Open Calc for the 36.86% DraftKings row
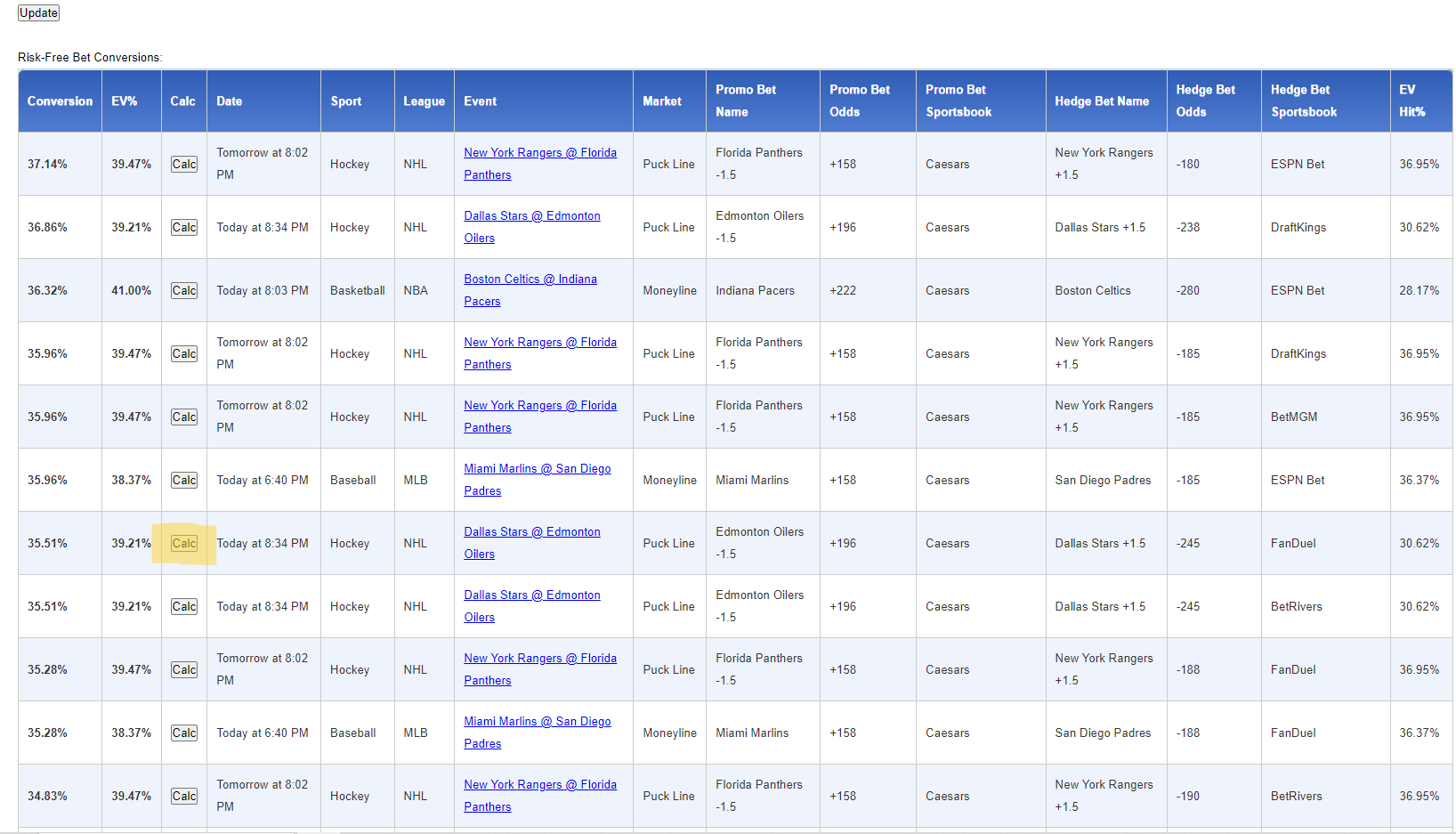Image resolution: width=1456 pixels, height=834 pixels. (x=184, y=227)
